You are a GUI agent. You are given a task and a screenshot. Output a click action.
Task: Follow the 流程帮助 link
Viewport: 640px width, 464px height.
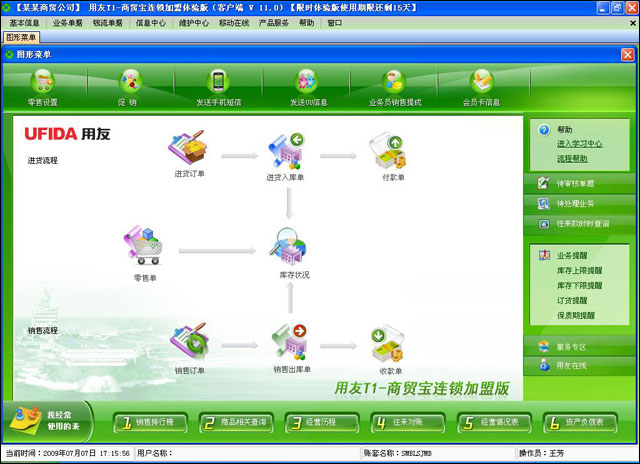[x=572, y=159]
